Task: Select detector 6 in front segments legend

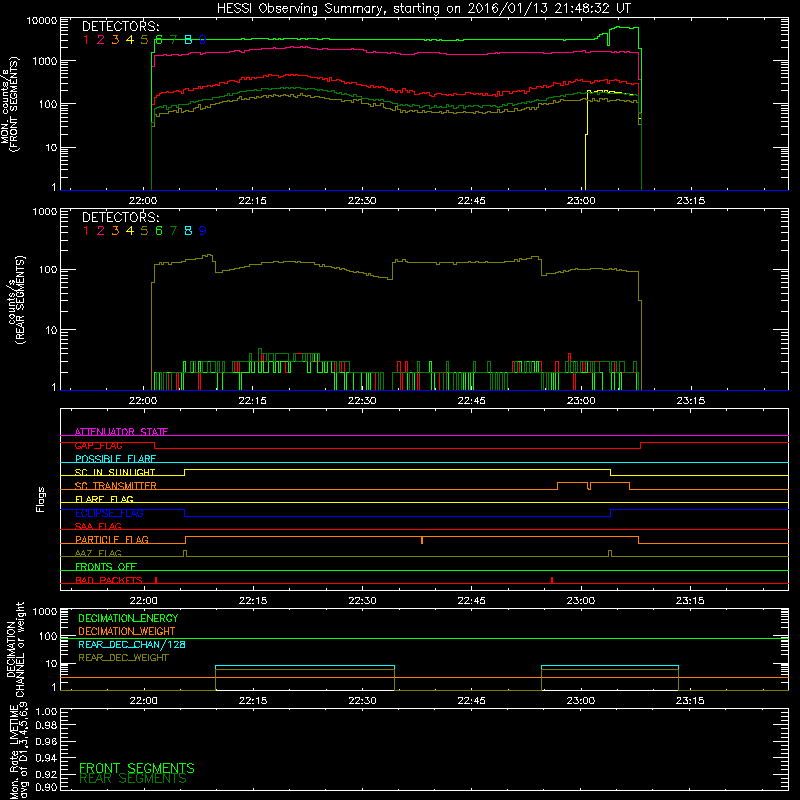Action: pos(159,40)
